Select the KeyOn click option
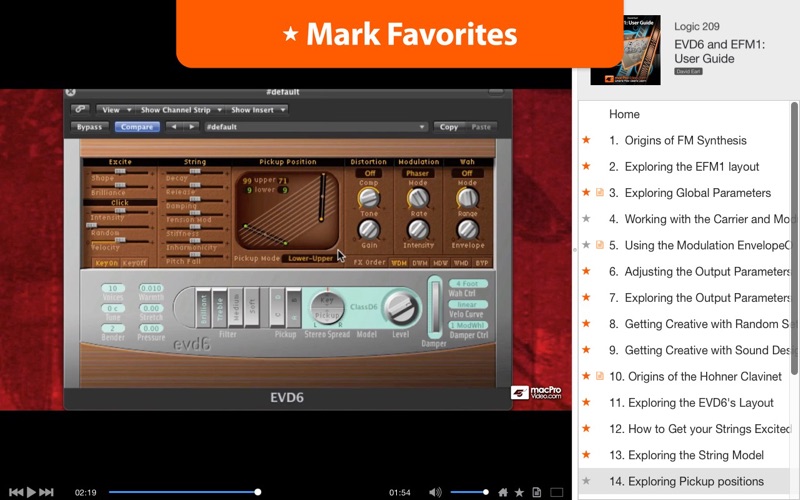Image resolution: width=800 pixels, height=500 pixels. (x=106, y=263)
